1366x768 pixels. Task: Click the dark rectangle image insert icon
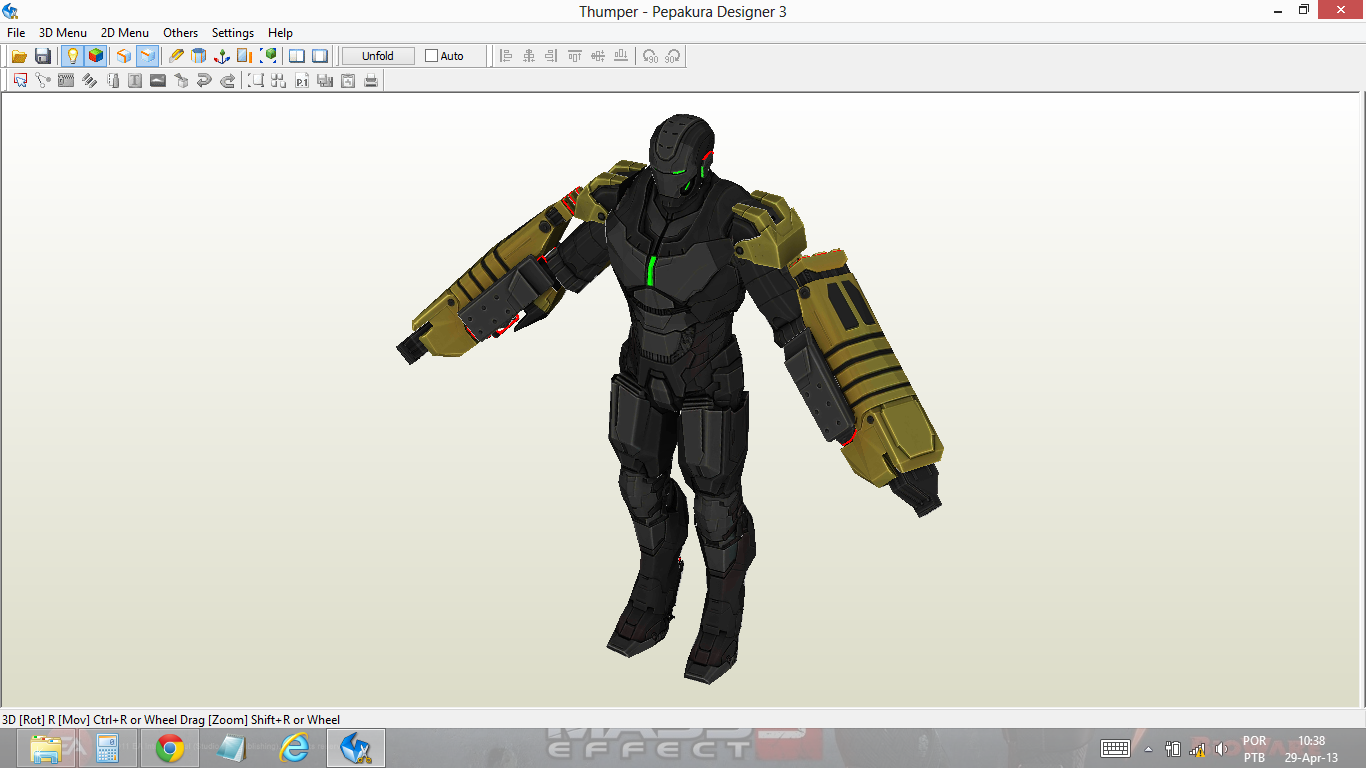158,80
